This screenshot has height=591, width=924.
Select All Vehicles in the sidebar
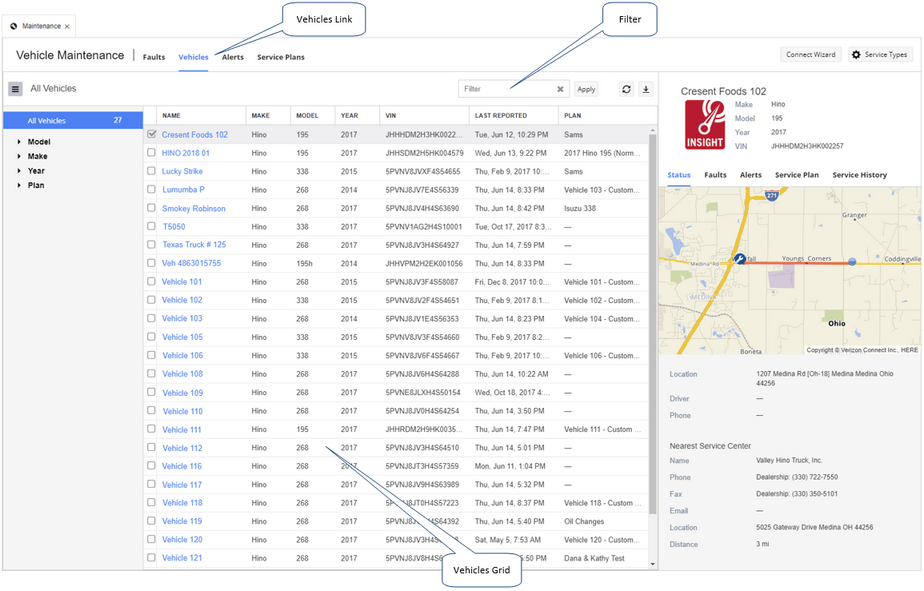[73, 120]
